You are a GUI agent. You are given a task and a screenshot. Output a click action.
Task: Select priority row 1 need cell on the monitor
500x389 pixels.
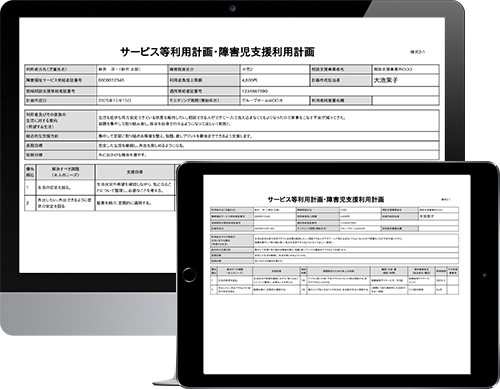tap(65, 188)
